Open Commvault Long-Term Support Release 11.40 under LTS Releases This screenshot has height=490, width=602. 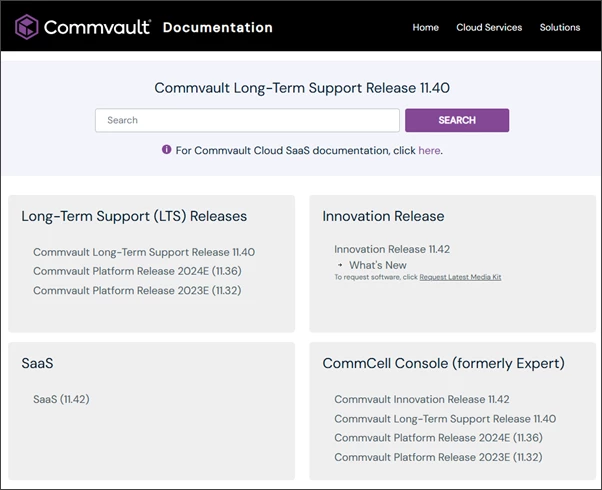coord(144,252)
